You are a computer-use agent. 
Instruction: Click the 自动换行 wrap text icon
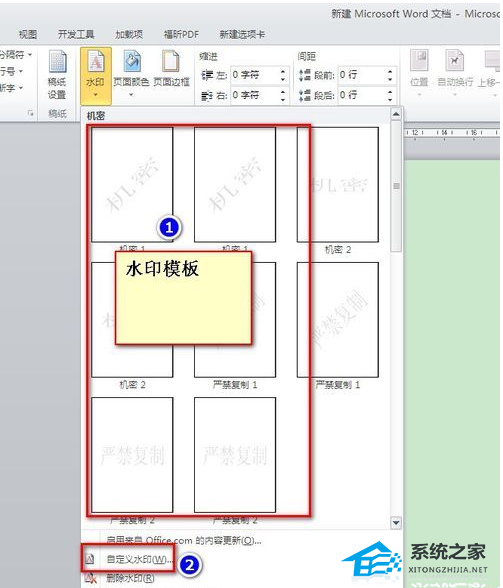(x=455, y=60)
